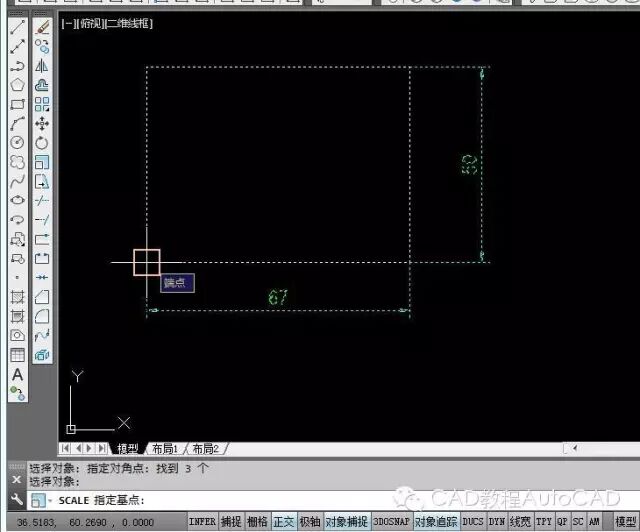Screen dimensions: 640x532
Task: Switch to the 模型 tab
Action: point(127,449)
